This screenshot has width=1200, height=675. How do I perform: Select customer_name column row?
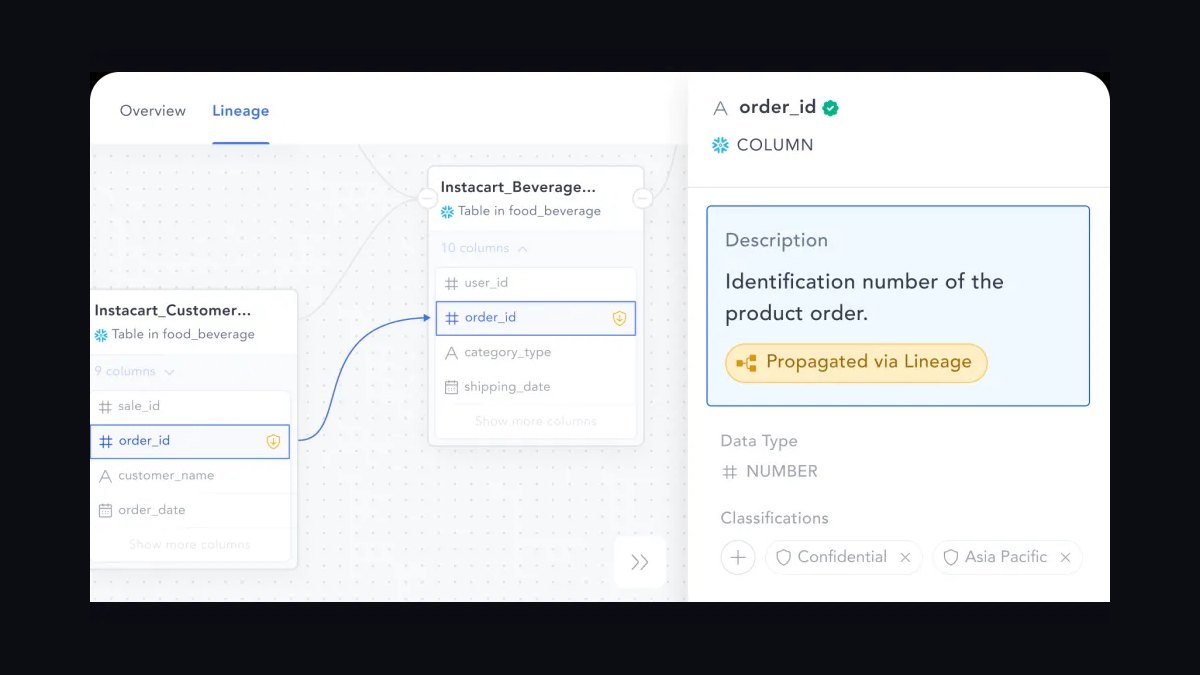pos(190,475)
